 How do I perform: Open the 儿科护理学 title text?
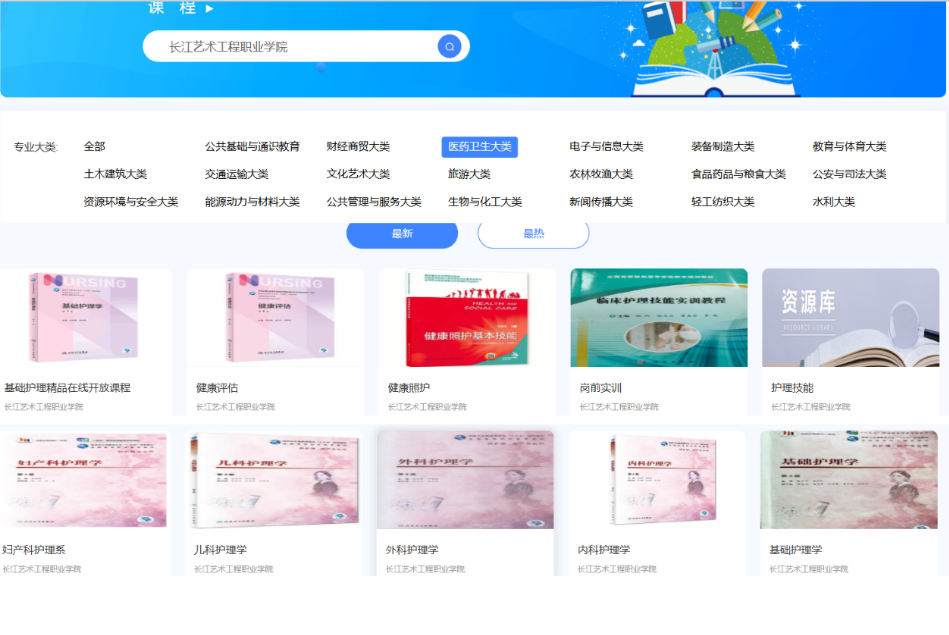point(220,550)
